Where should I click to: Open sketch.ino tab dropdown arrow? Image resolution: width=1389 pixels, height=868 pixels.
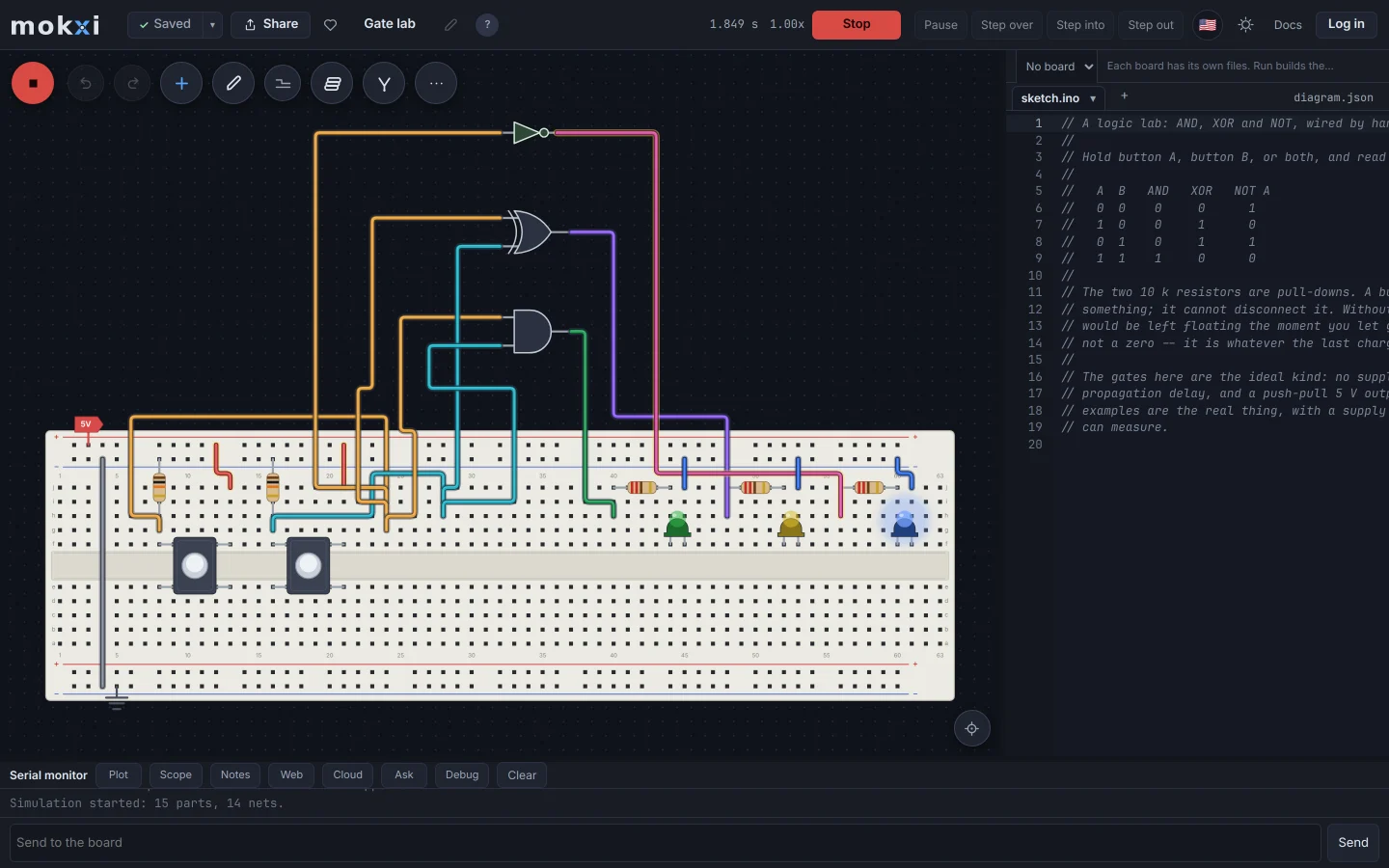tap(1093, 98)
